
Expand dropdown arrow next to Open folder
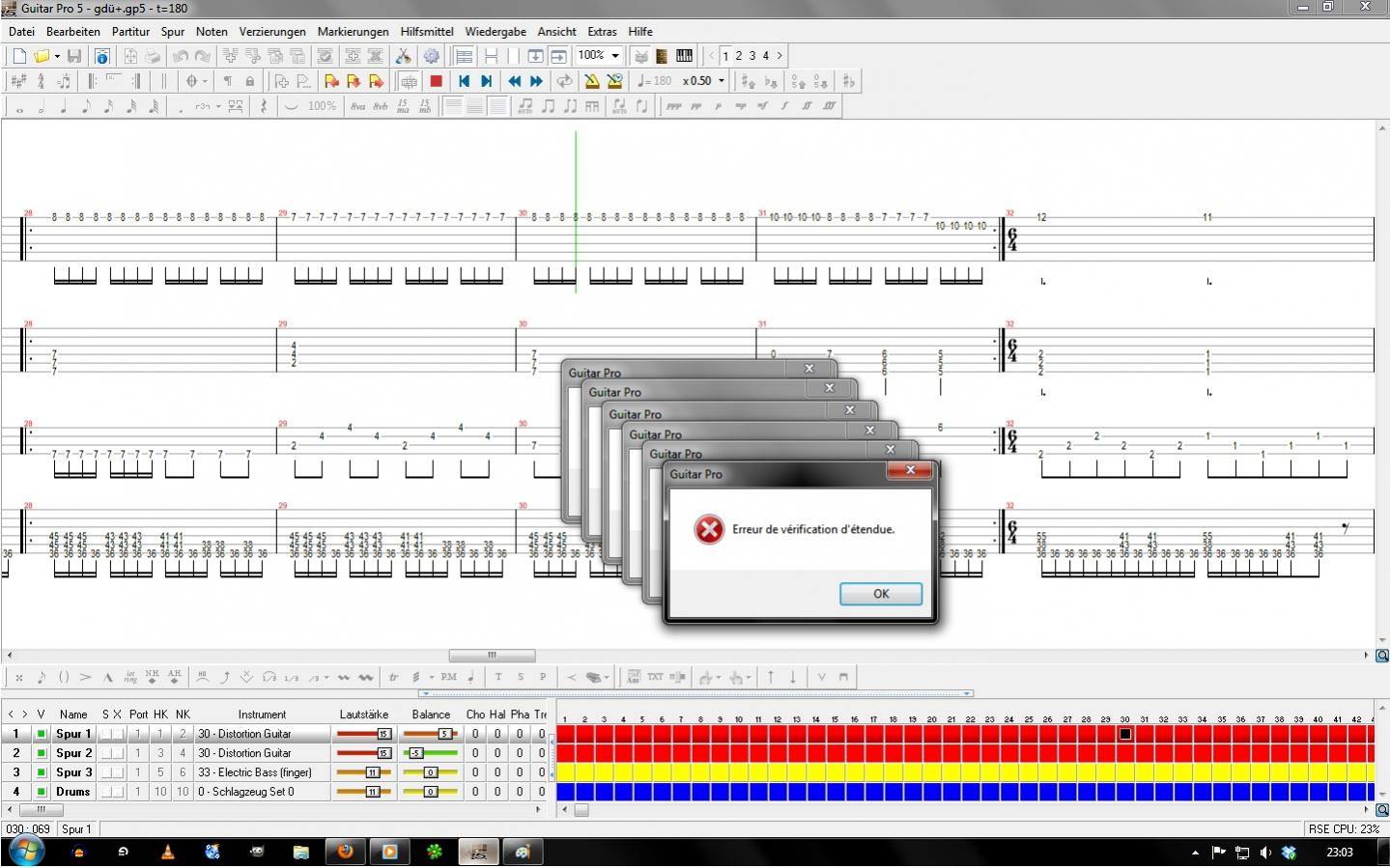point(57,56)
